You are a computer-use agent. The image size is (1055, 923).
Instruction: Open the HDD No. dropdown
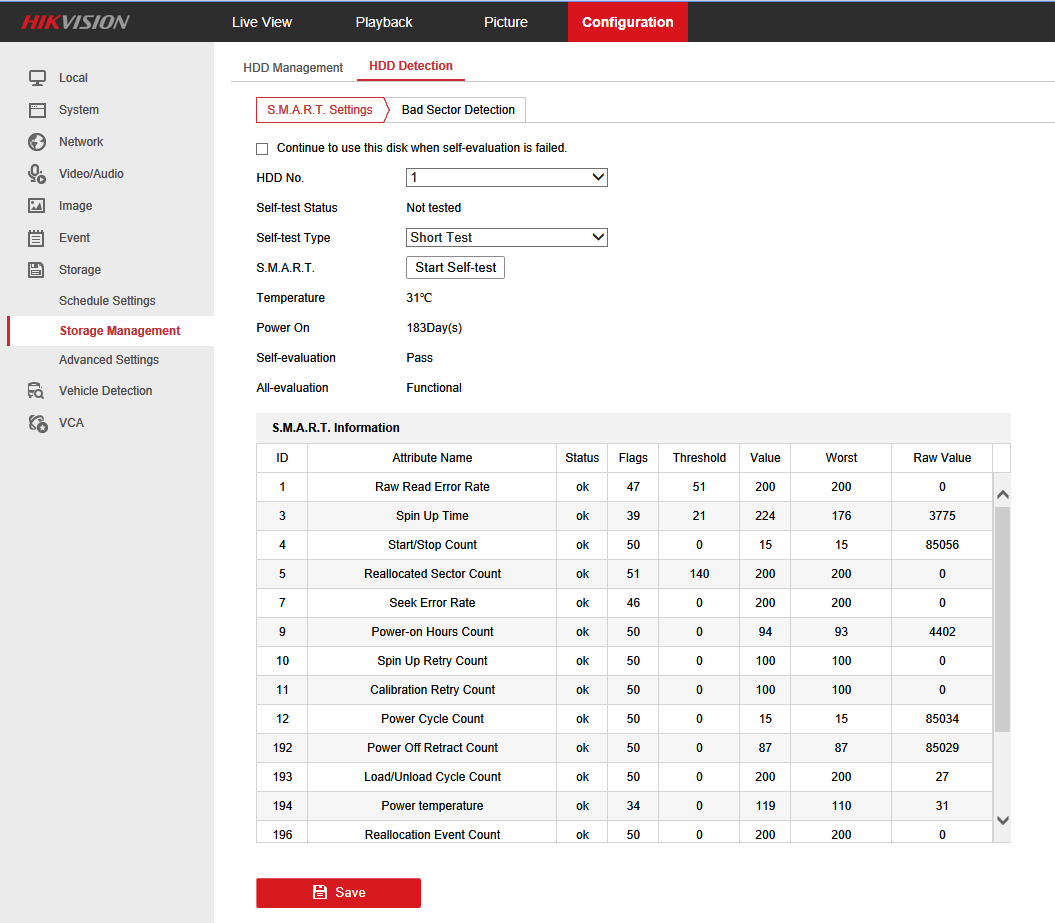506,178
